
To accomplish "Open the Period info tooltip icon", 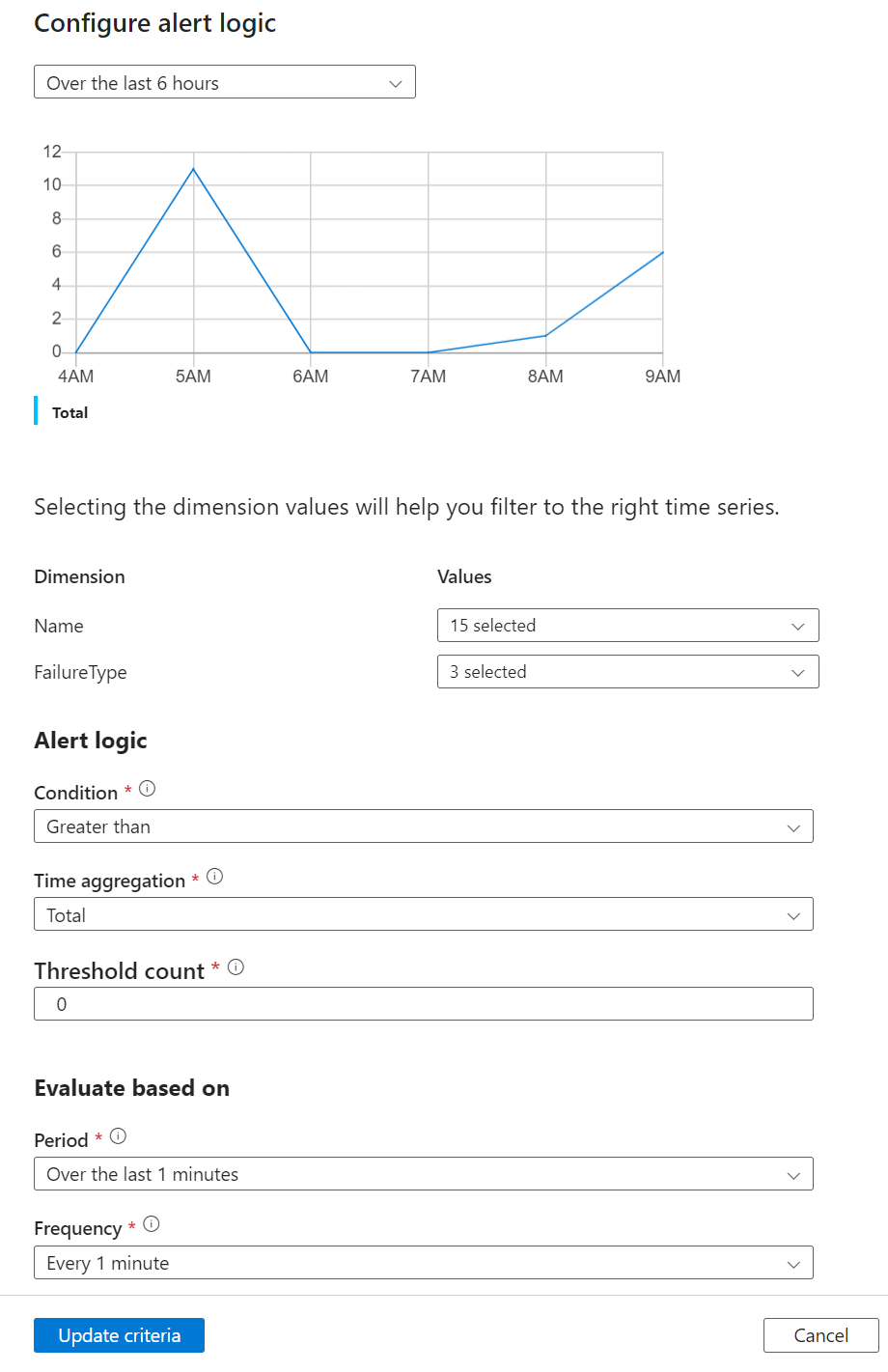I will click(117, 1135).
